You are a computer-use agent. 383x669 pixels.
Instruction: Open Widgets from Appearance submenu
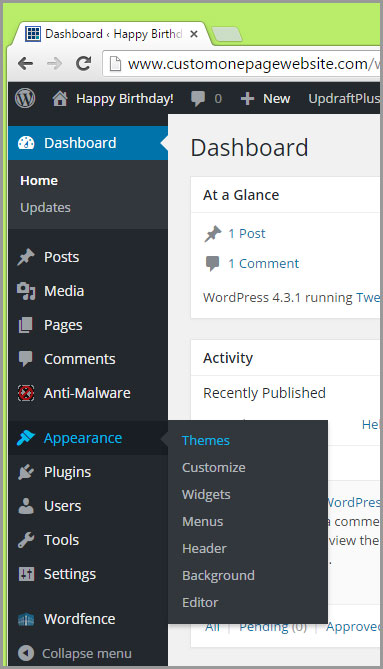click(x=206, y=494)
